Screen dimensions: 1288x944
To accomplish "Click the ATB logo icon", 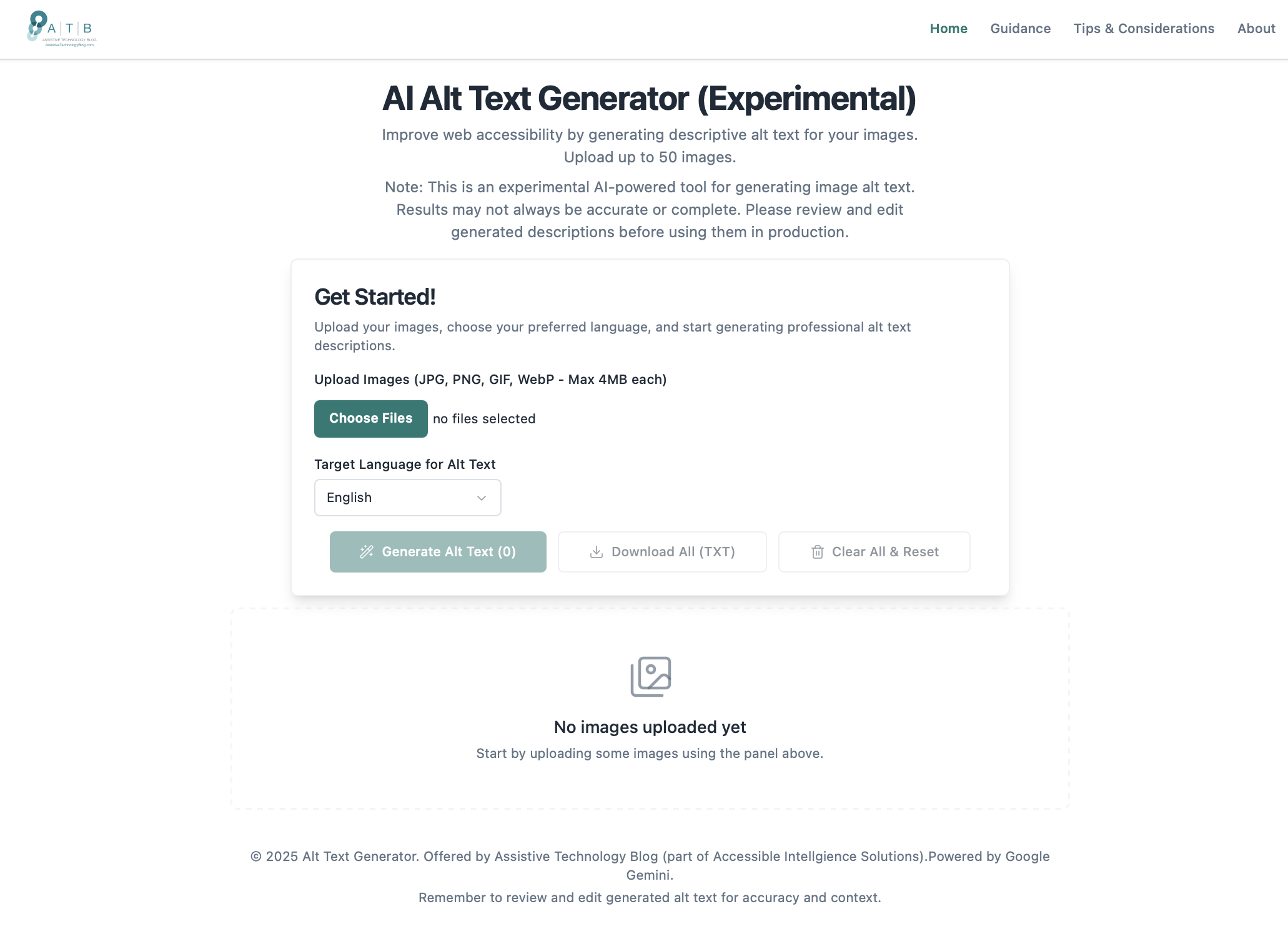I will coord(62,29).
